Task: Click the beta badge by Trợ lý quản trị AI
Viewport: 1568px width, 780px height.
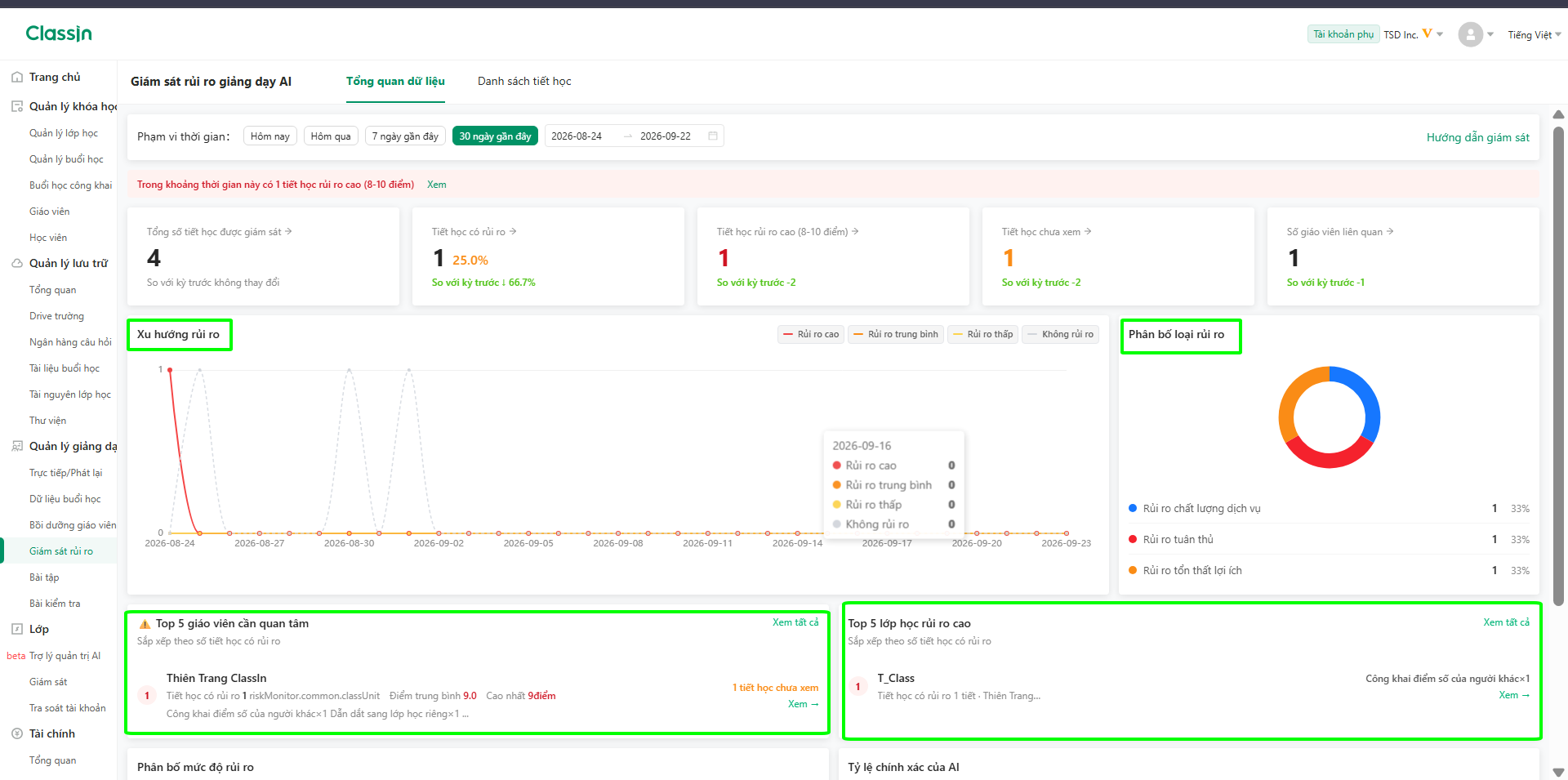Action: click(x=16, y=656)
